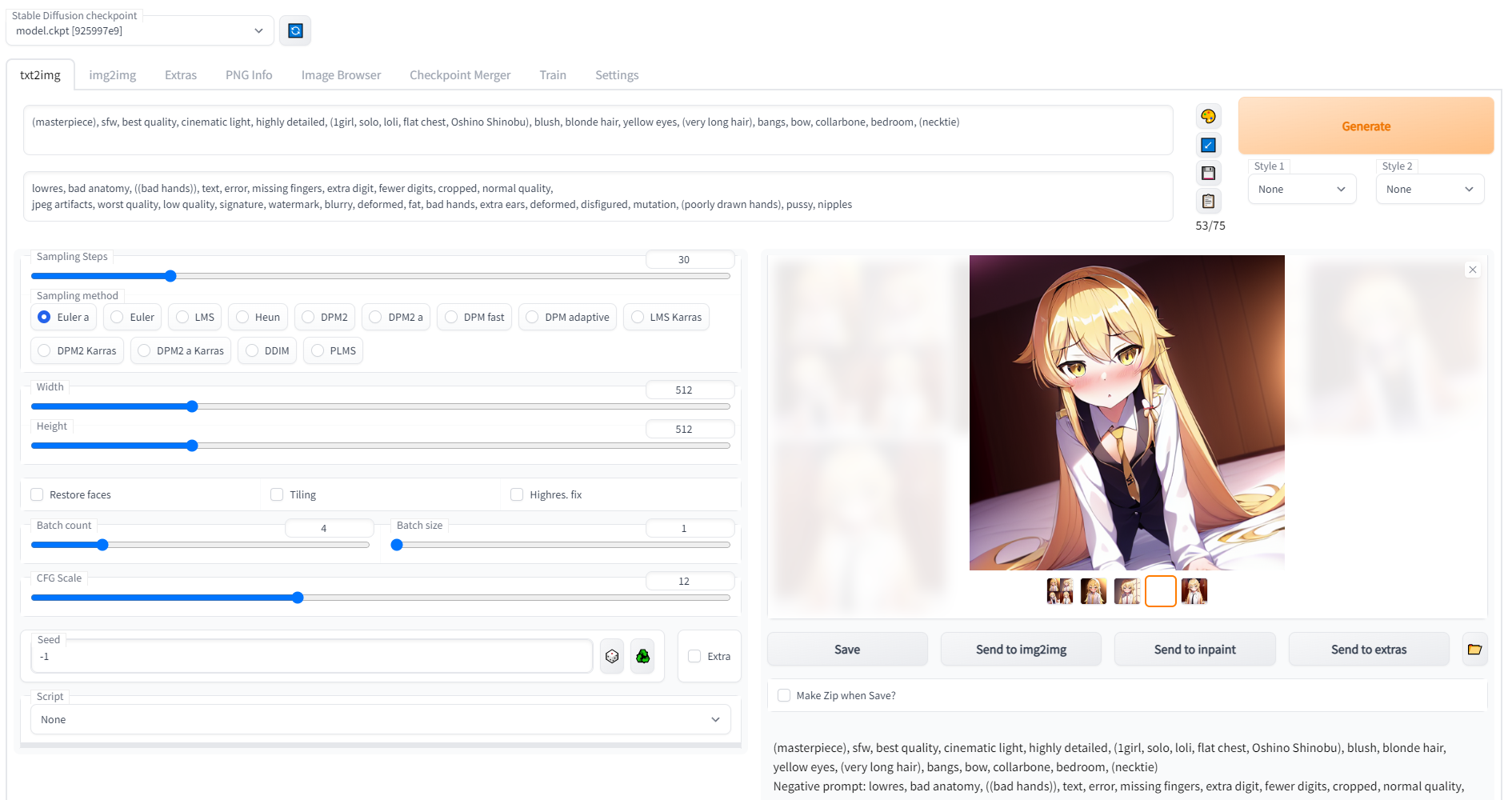
Task: Save prompt as style with floppy icon
Action: pos(1208,173)
